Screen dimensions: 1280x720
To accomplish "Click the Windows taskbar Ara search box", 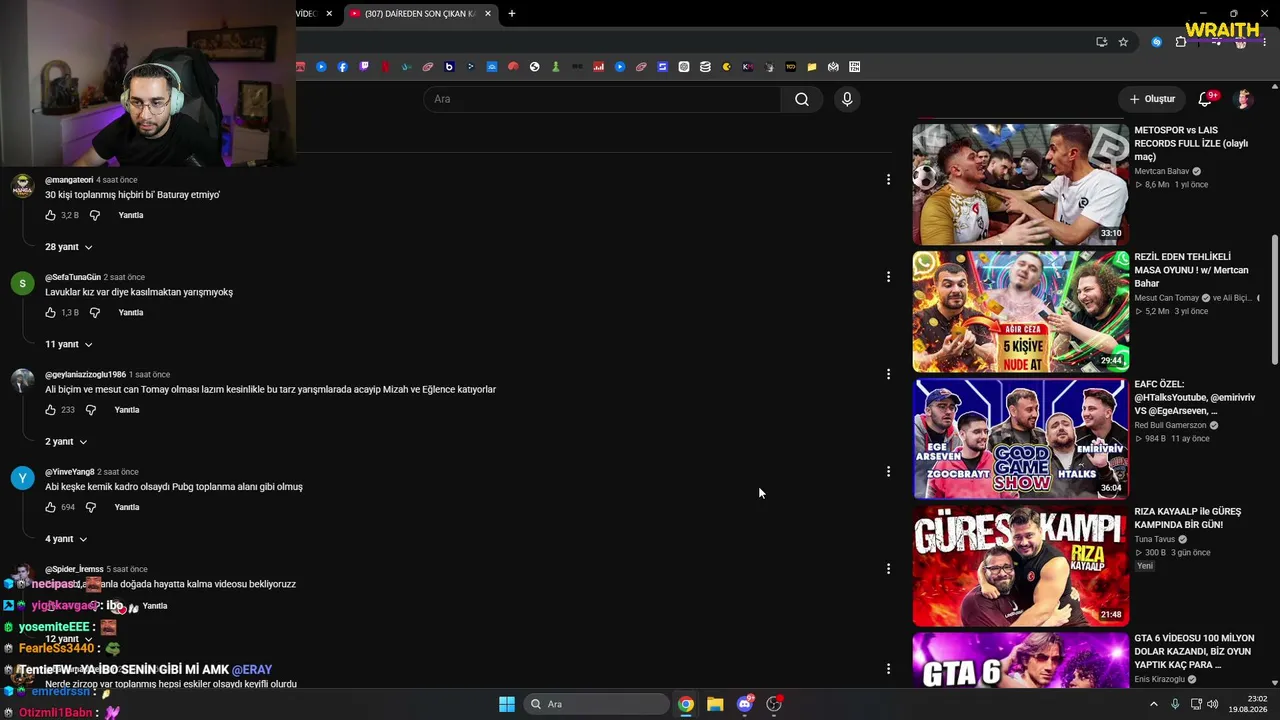I will pos(597,704).
